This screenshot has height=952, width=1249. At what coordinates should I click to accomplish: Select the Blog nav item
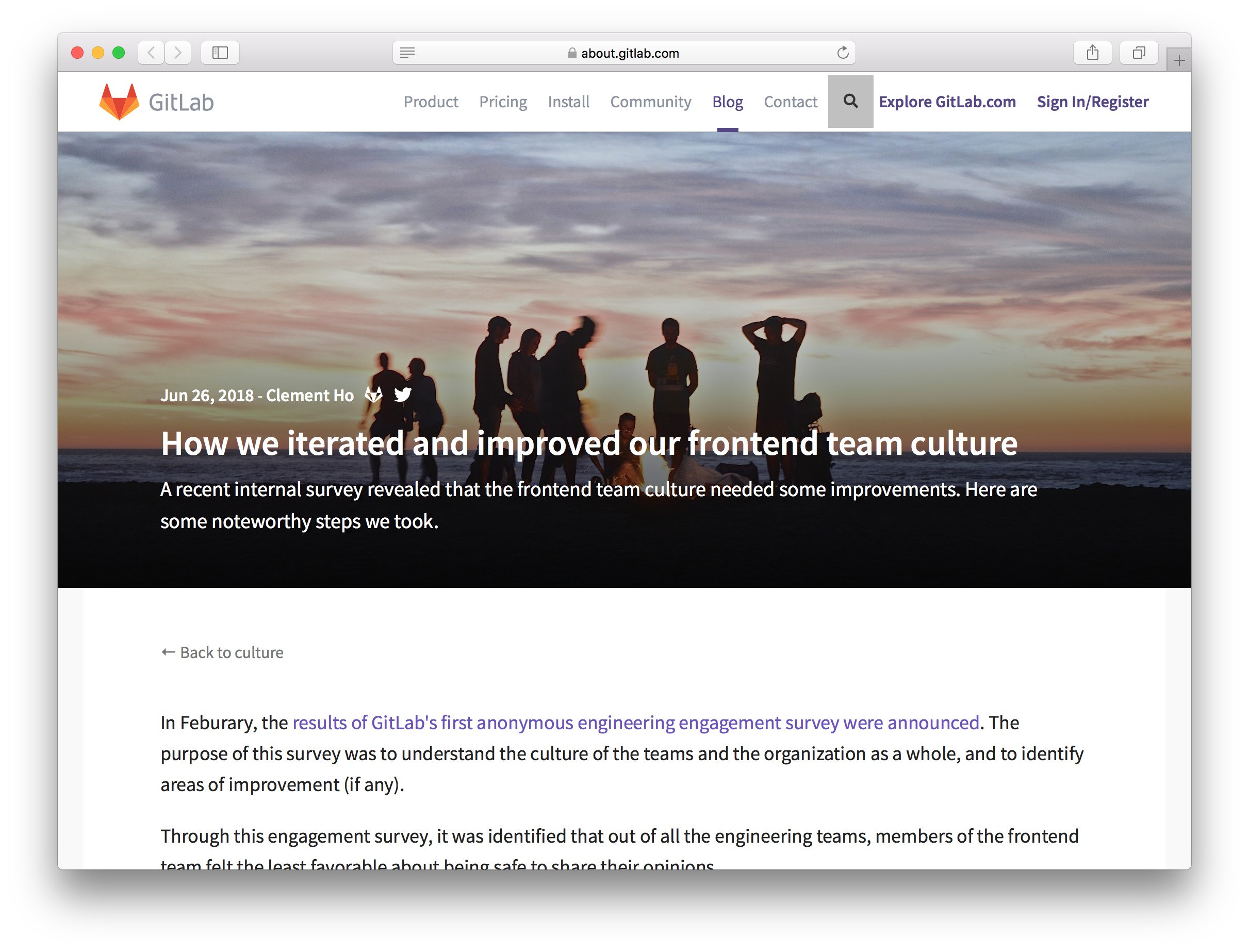[x=728, y=102]
